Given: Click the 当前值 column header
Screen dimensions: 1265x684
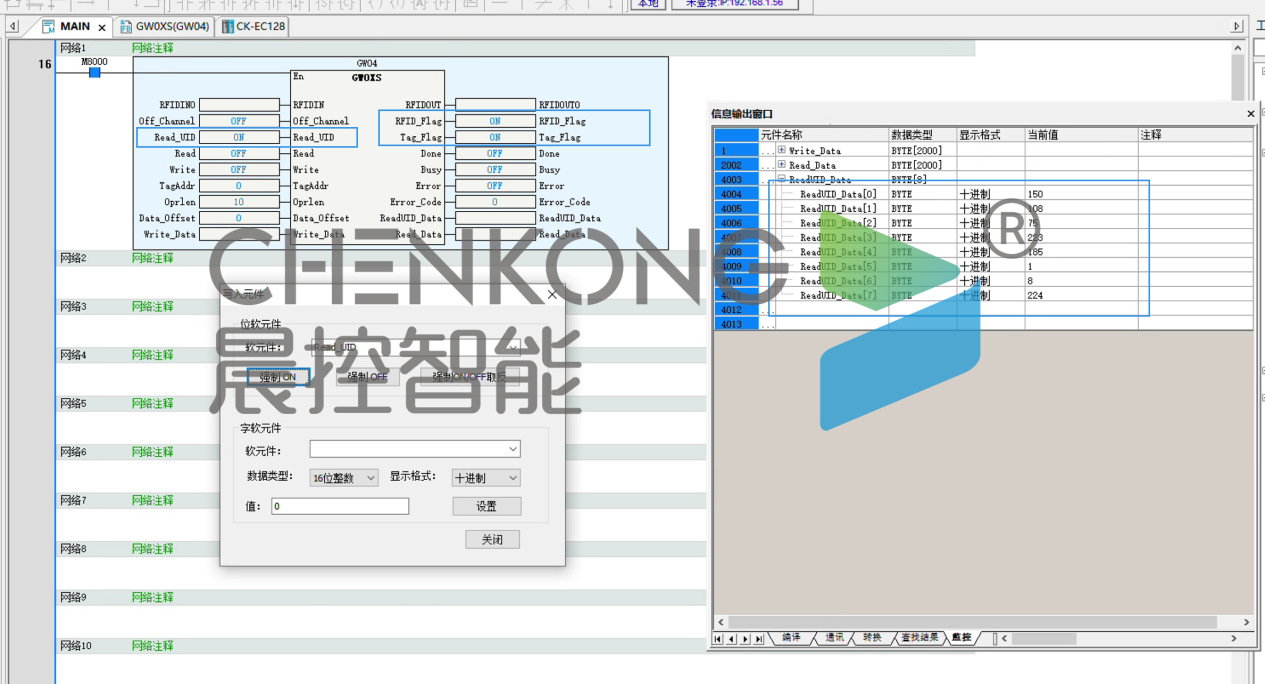Looking at the screenshot, I should pyautogui.click(x=1081, y=135).
